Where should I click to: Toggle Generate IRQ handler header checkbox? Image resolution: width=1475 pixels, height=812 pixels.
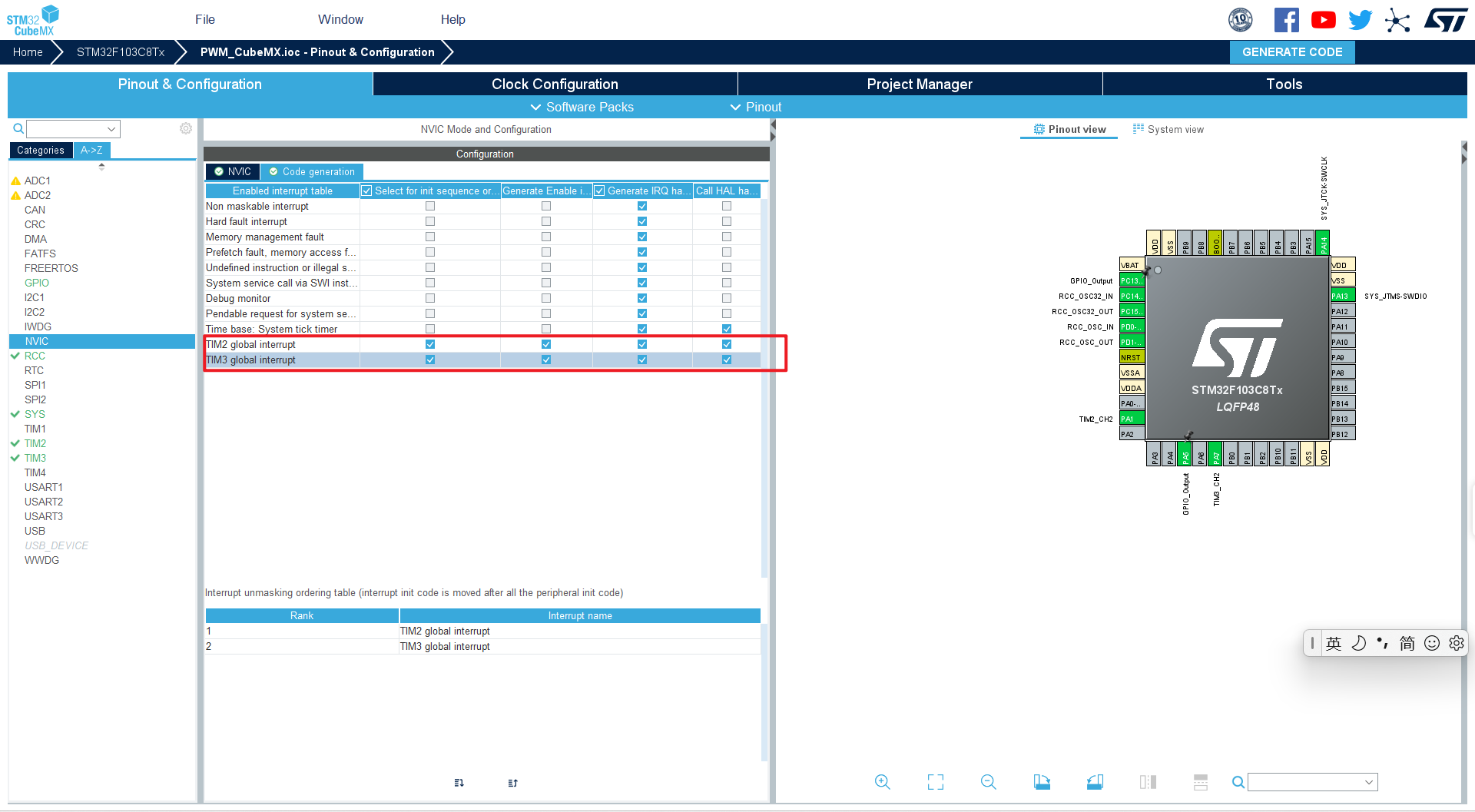coord(599,191)
